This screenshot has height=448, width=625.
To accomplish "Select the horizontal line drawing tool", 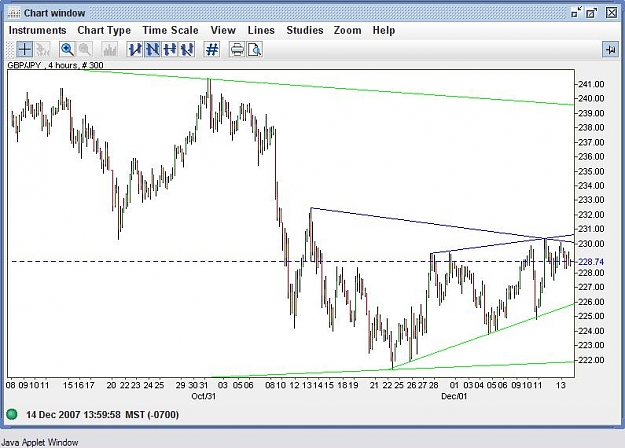I will pyautogui.click(x=170, y=49).
